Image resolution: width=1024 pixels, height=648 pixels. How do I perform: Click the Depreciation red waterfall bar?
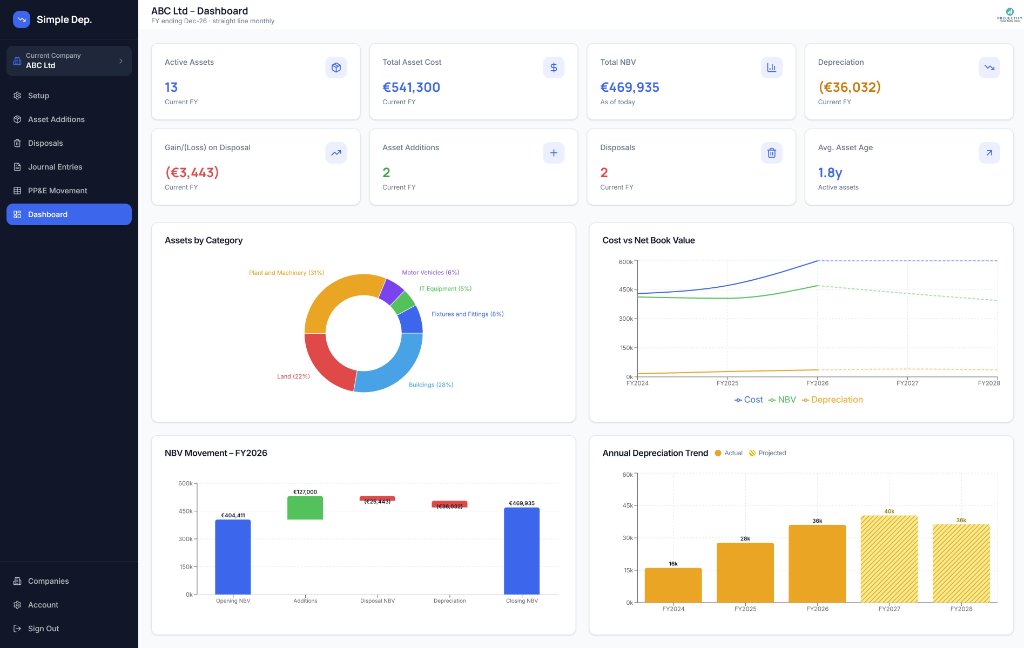point(449,504)
